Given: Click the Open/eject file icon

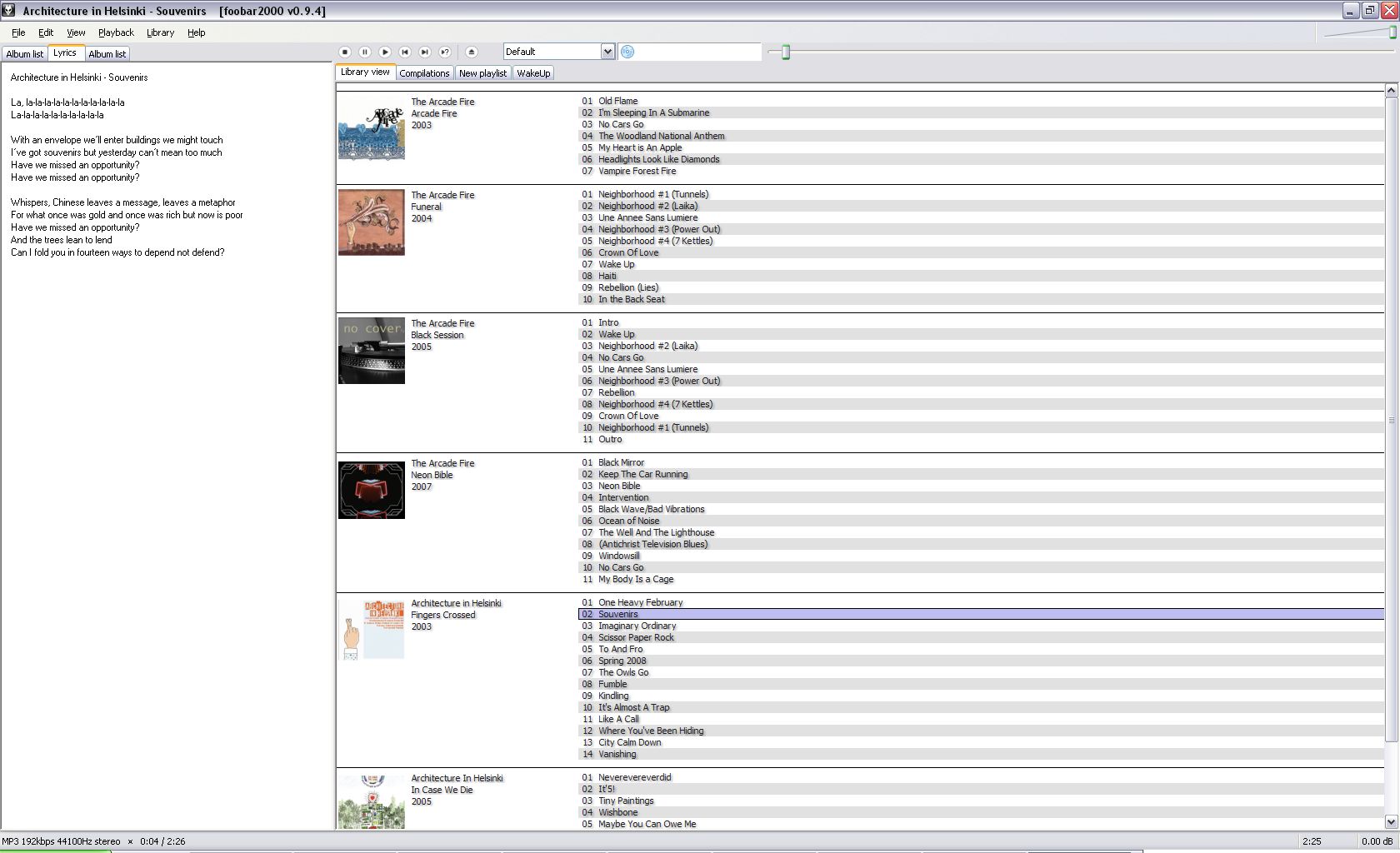Looking at the screenshot, I should 472,52.
